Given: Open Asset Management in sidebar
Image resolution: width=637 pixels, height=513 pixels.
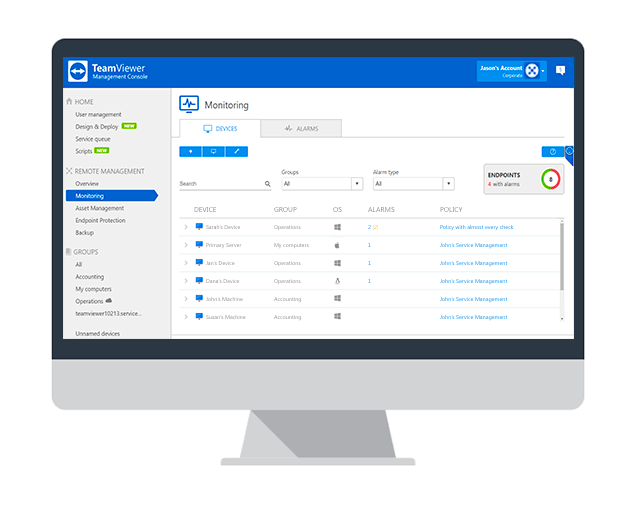Looking at the screenshot, I should click(100, 208).
